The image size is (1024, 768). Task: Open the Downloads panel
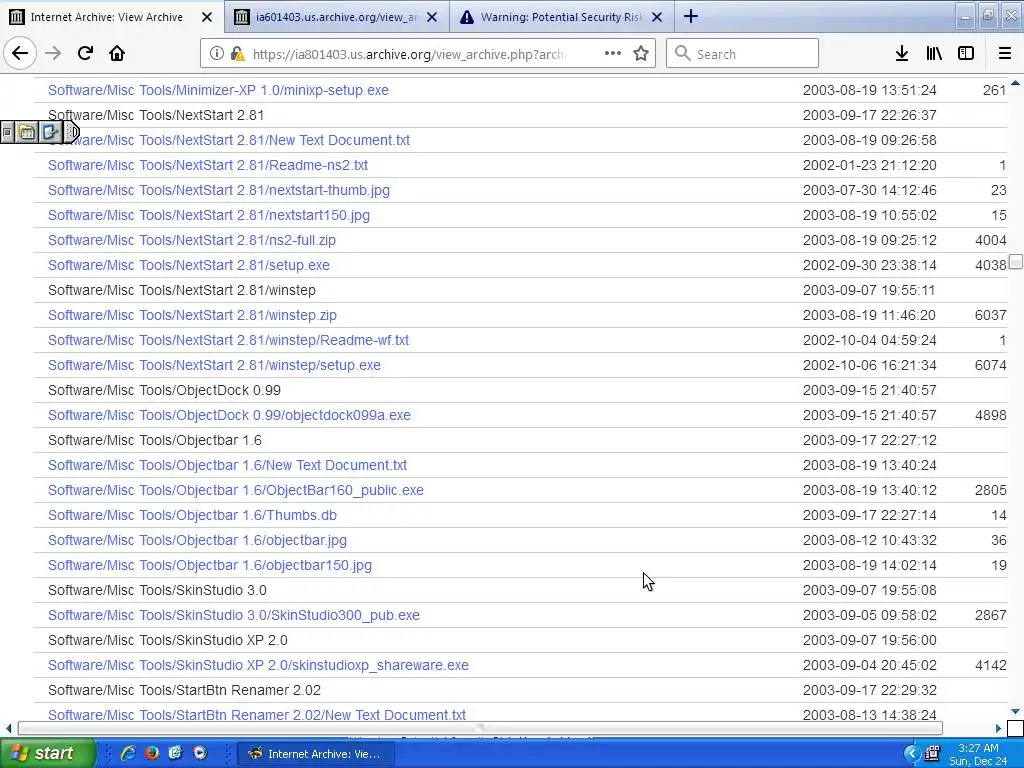(901, 54)
